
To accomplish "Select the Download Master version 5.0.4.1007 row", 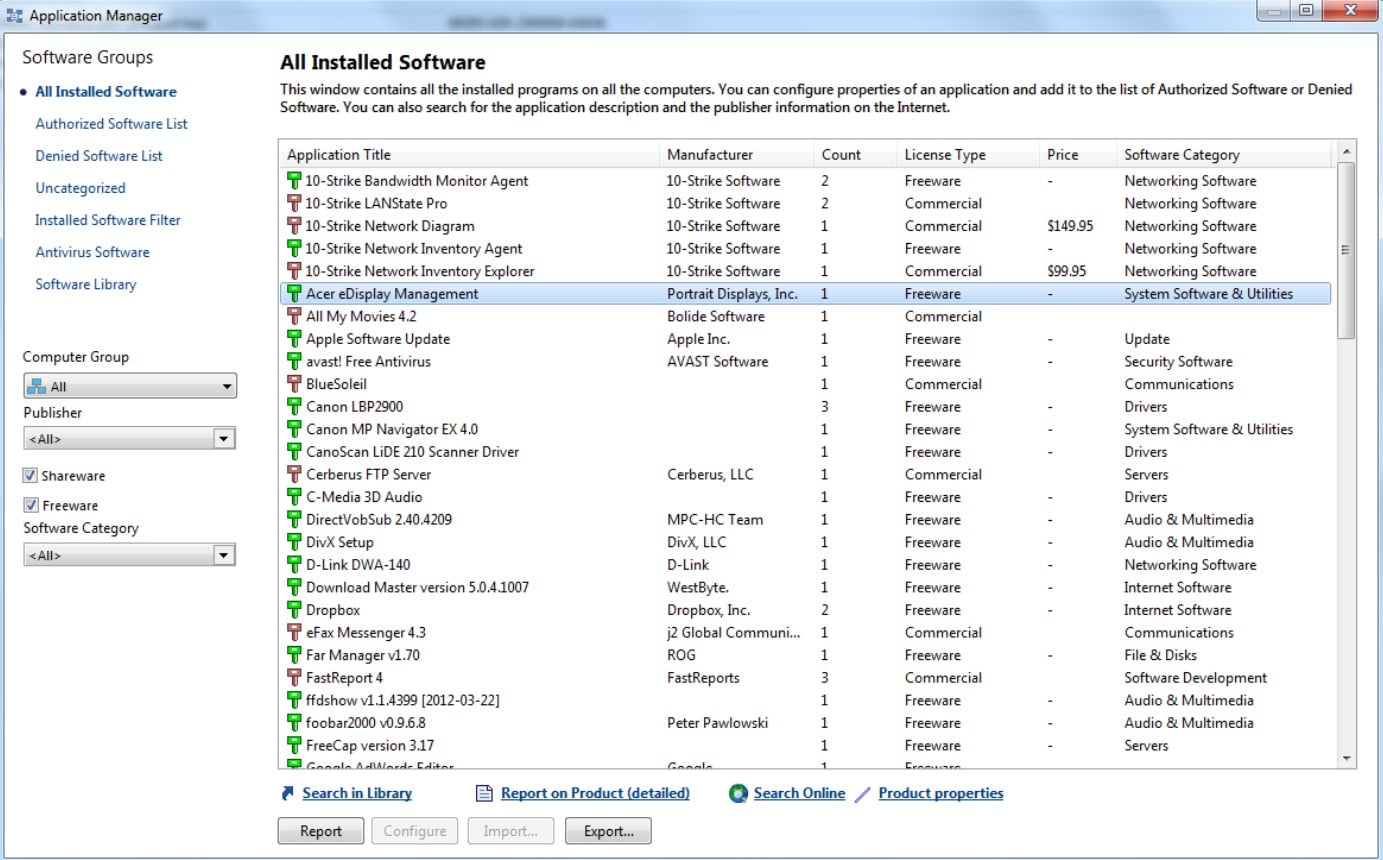I will click(805, 588).
